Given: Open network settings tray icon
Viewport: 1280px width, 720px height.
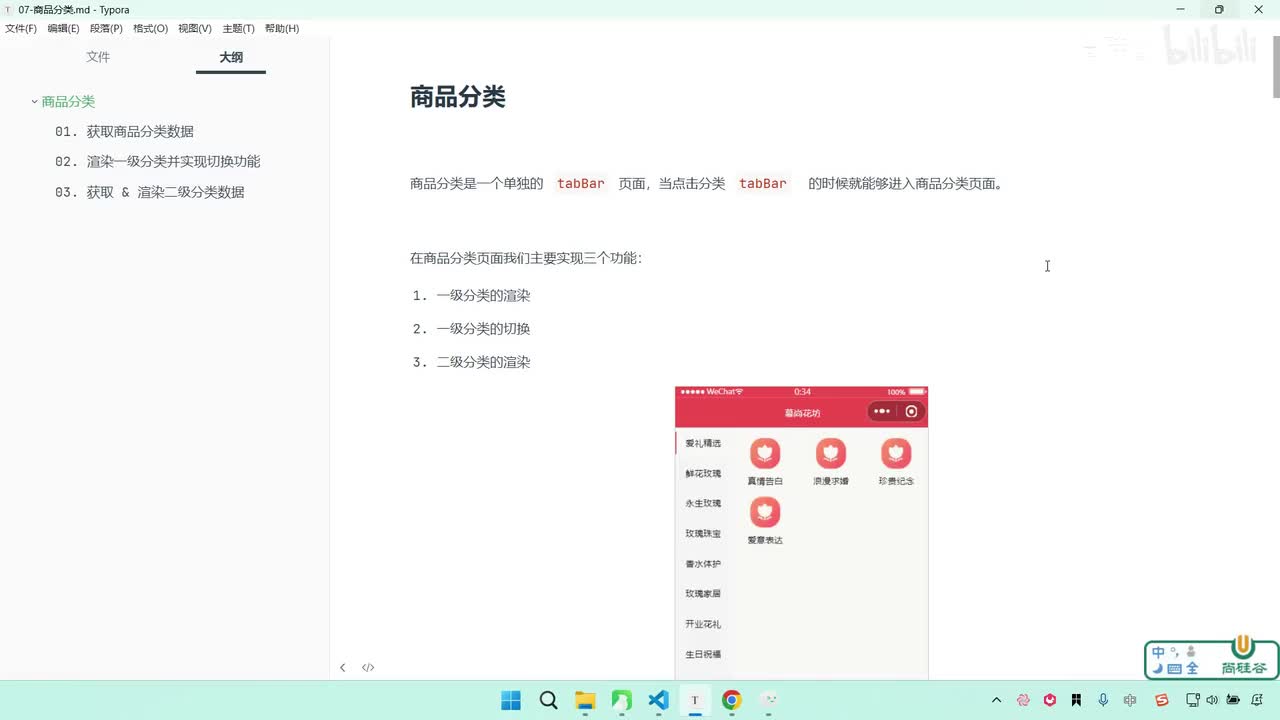Looking at the screenshot, I should [1192, 700].
